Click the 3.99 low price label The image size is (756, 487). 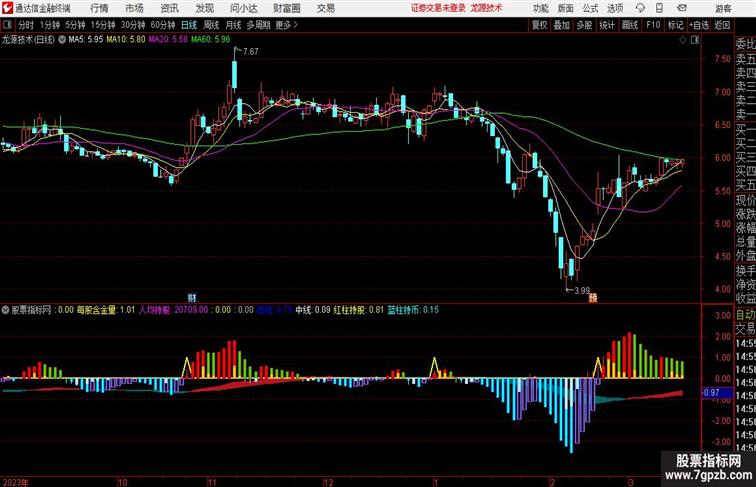pos(582,291)
